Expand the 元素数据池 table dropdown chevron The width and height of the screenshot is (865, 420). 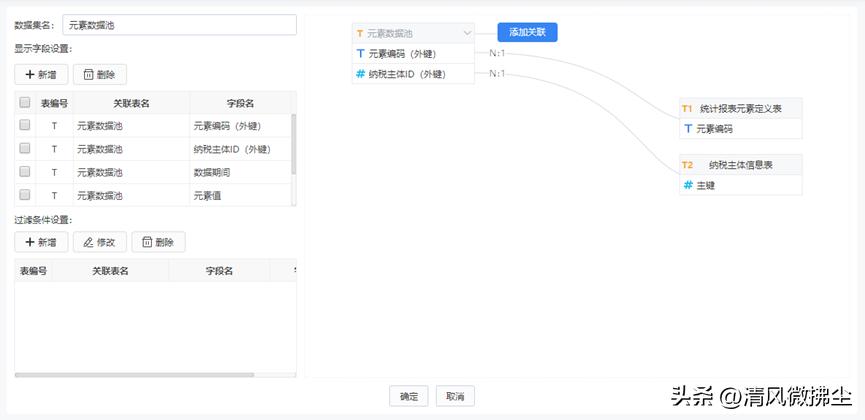(x=467, y=34)
